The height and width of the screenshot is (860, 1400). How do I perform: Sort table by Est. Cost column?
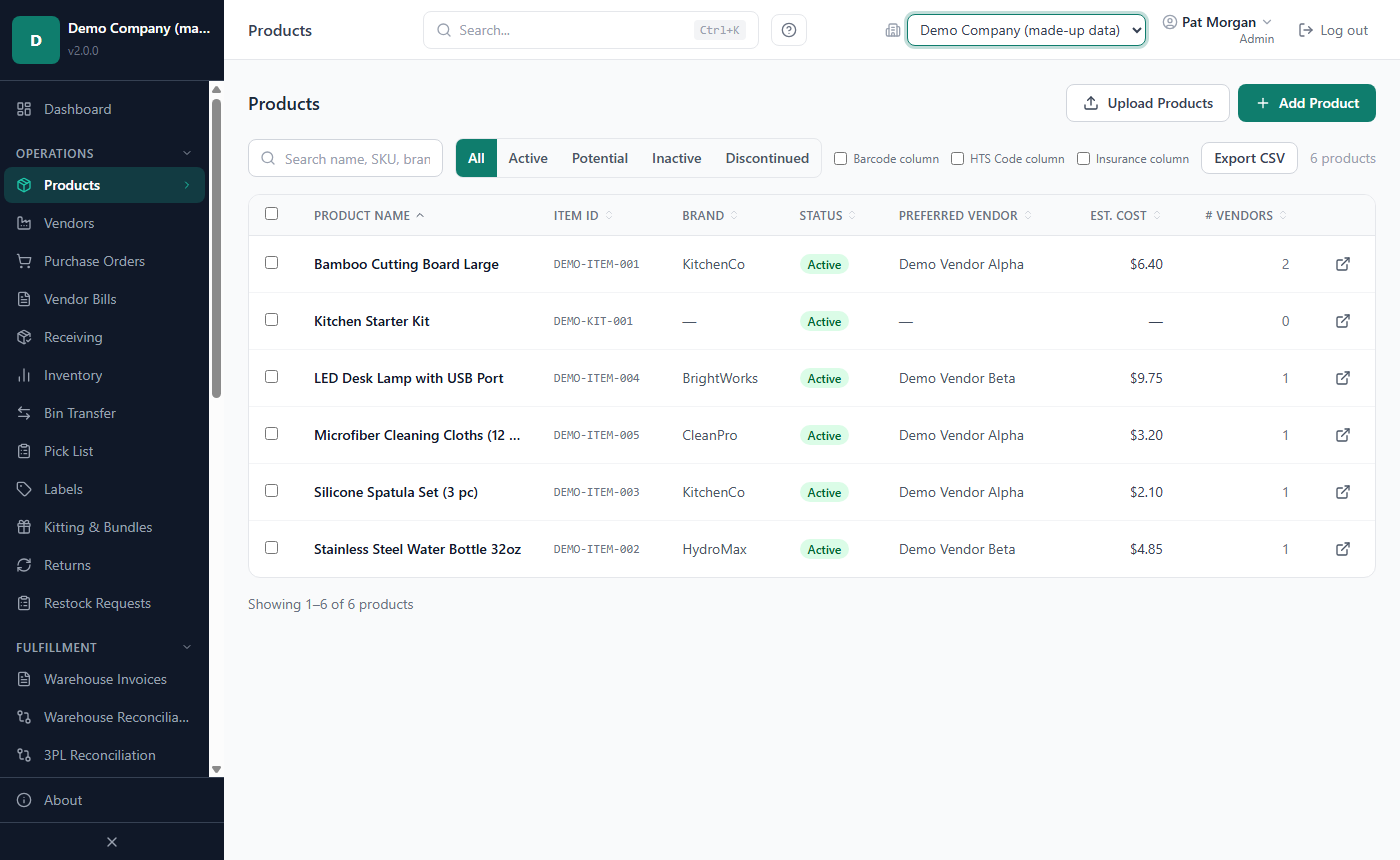pyautogui.click(x=1125, y=215)
